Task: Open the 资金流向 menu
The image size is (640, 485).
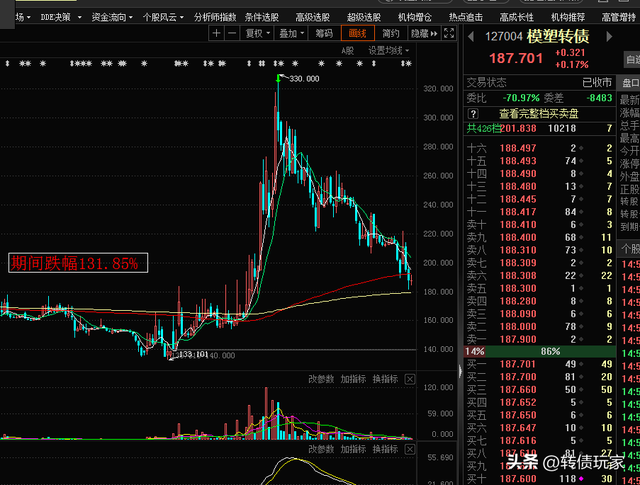Action: [x=112, y=17]
